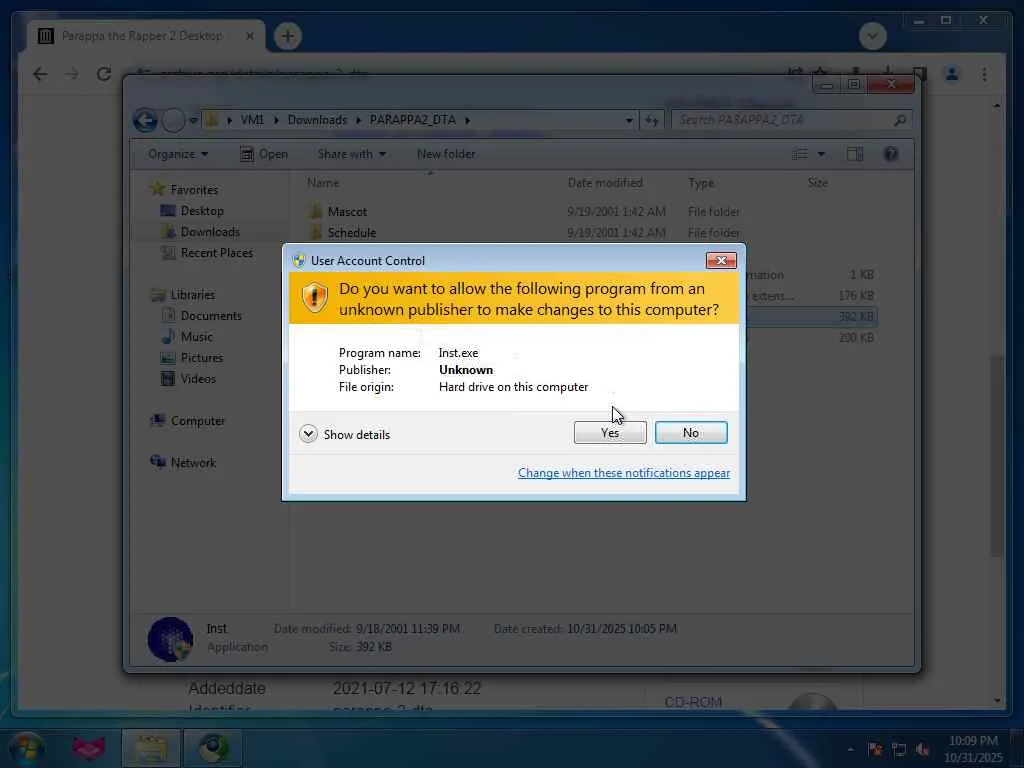Open volume tray icon
1024x768 pixels.
(922, 749)
